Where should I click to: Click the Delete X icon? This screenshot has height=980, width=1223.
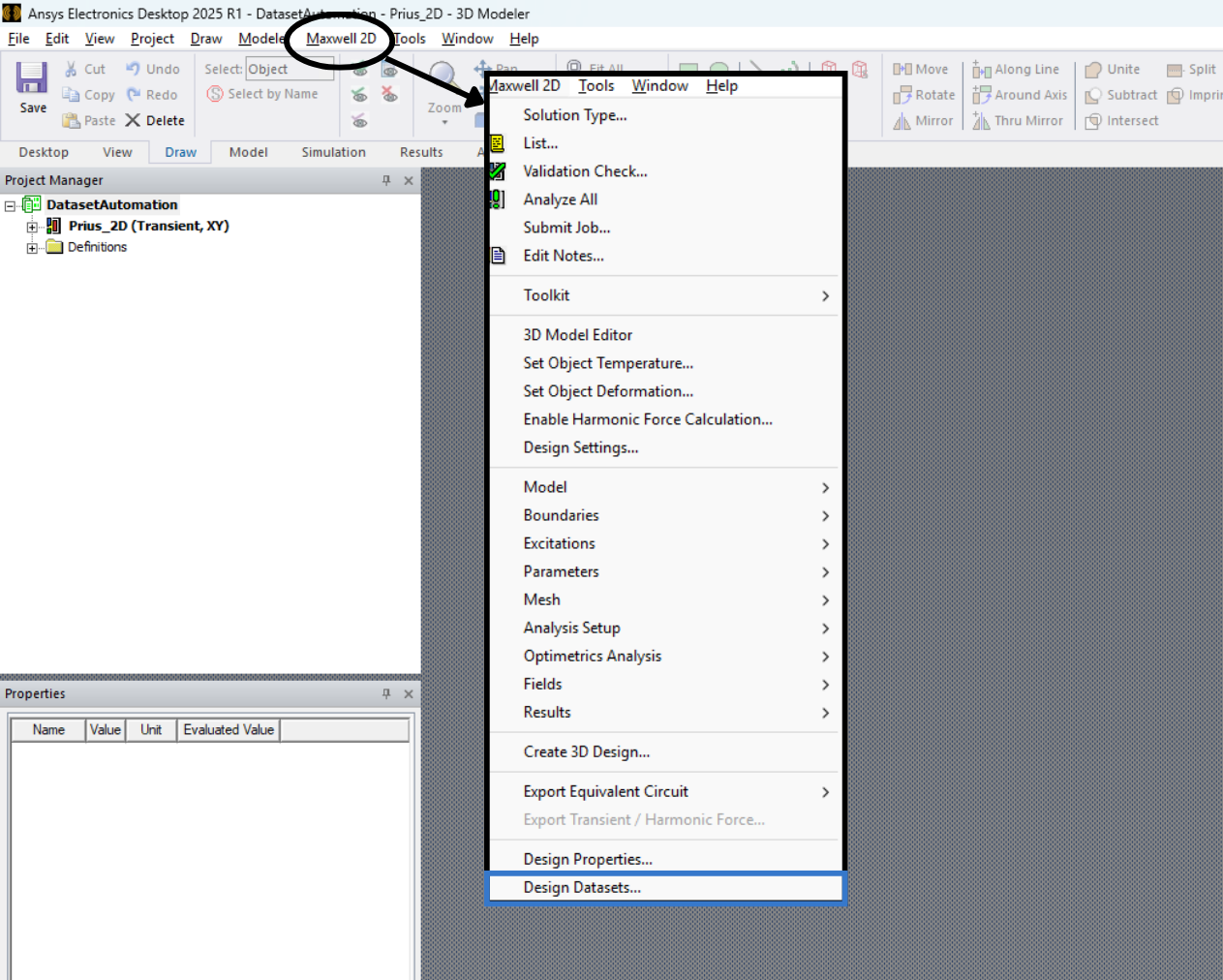click(x=133, y=120)
